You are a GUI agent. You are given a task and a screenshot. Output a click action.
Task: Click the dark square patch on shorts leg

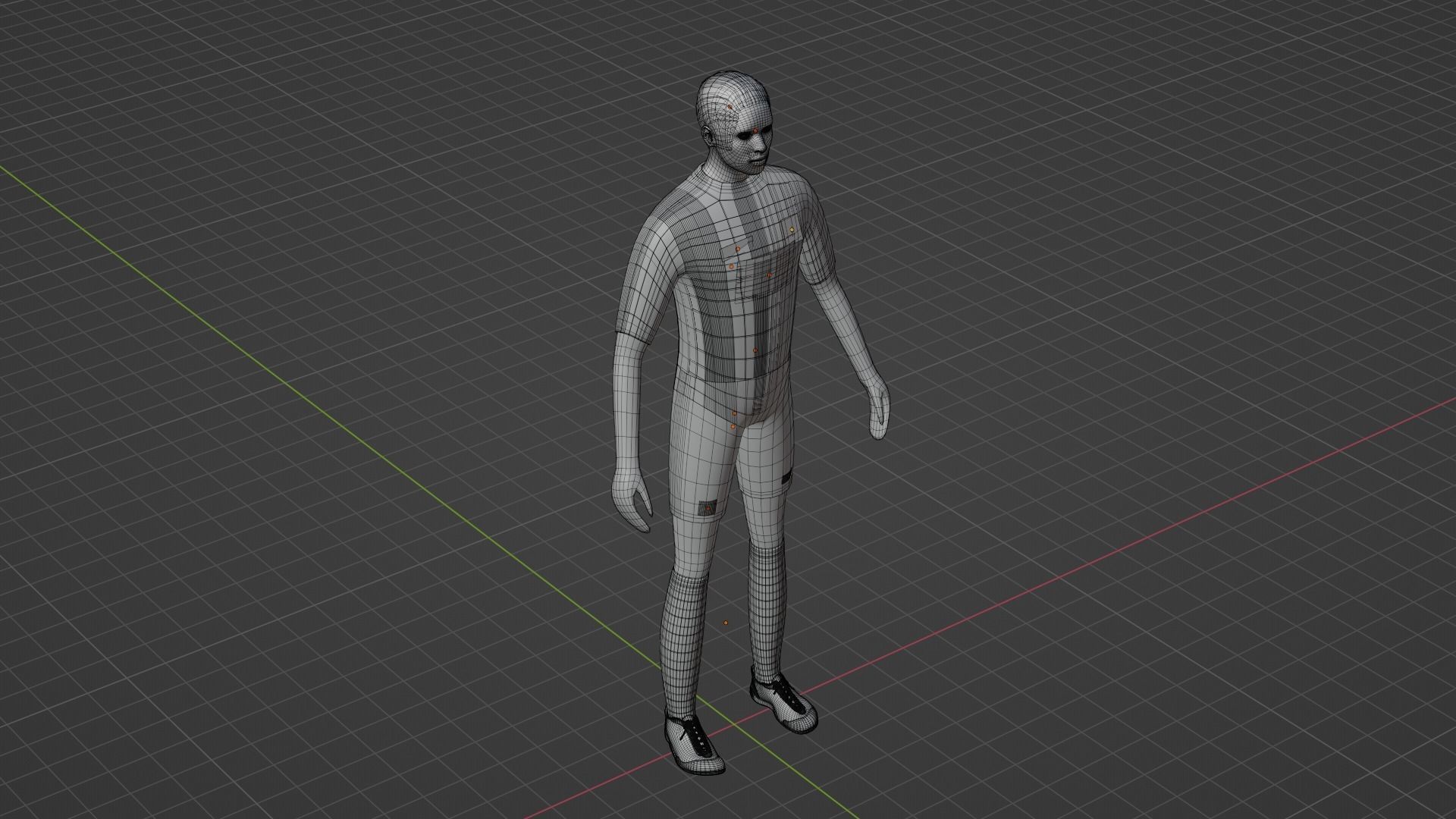tap(707, 509)
